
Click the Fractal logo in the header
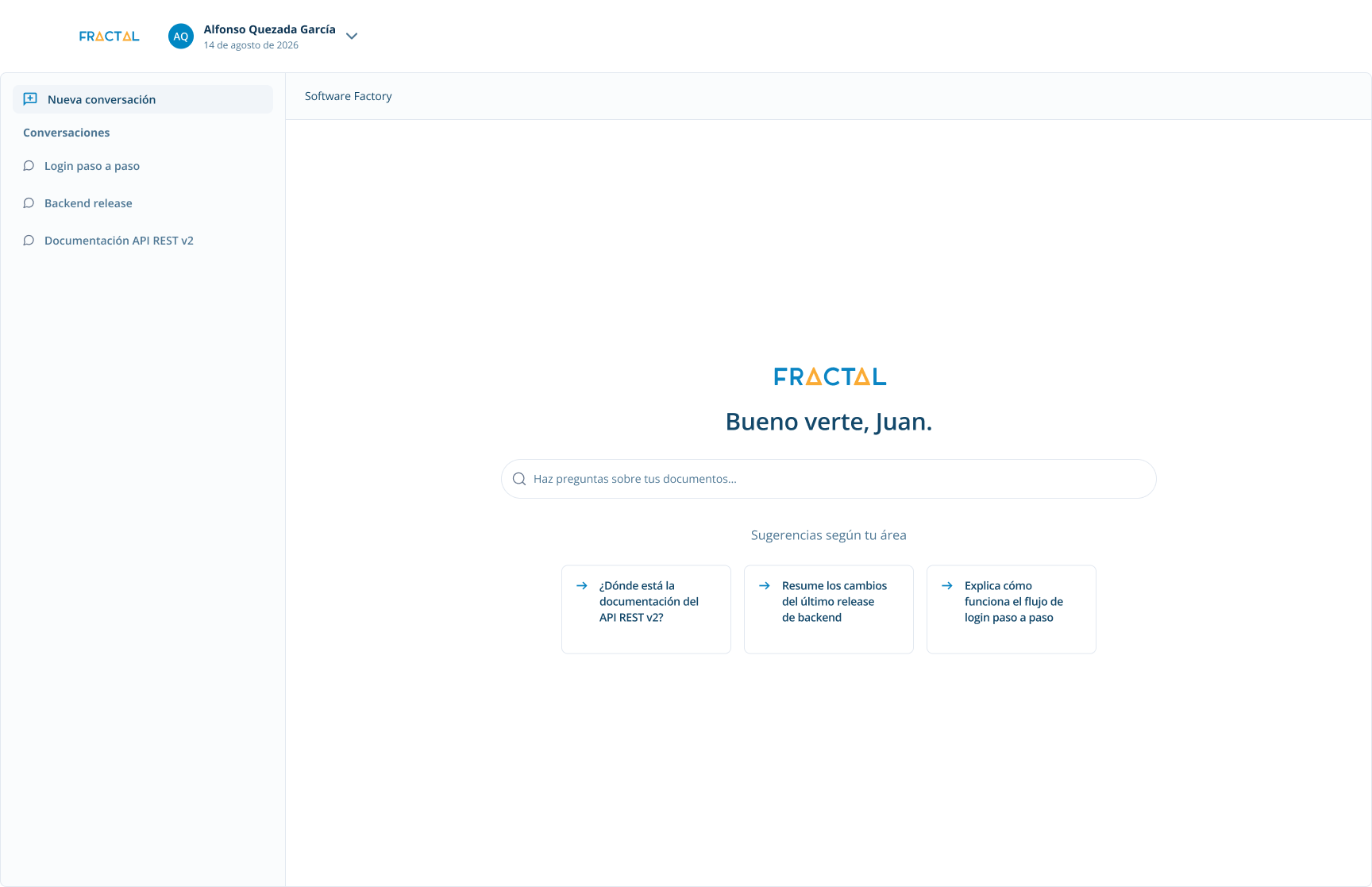[109, 37]
